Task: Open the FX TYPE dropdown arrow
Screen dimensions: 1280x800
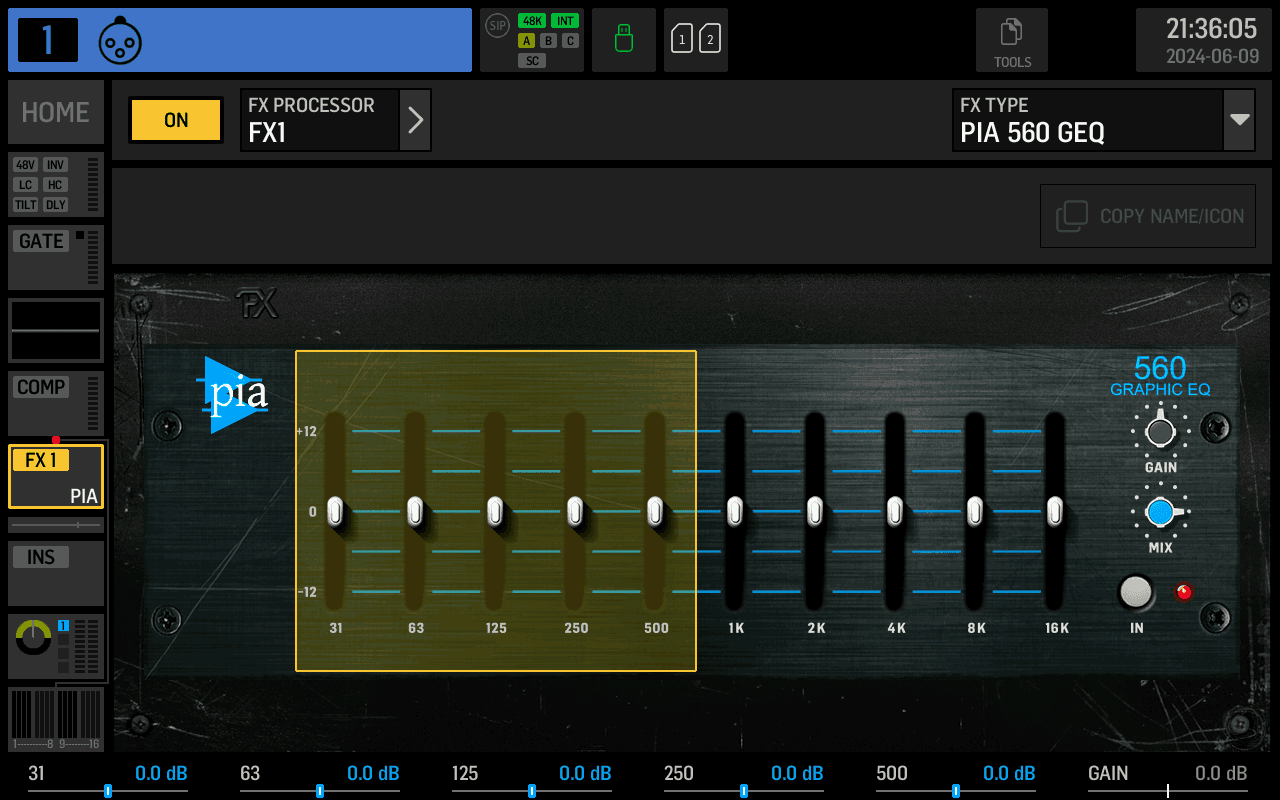Action: coord(1240,120)
